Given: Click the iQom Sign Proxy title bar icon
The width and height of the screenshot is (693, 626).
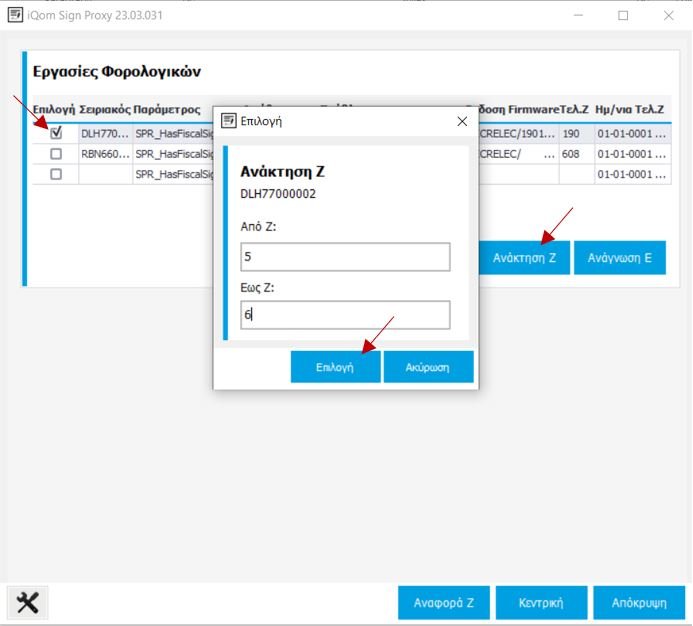Looking at the screenshot, I should pos(16,16).
